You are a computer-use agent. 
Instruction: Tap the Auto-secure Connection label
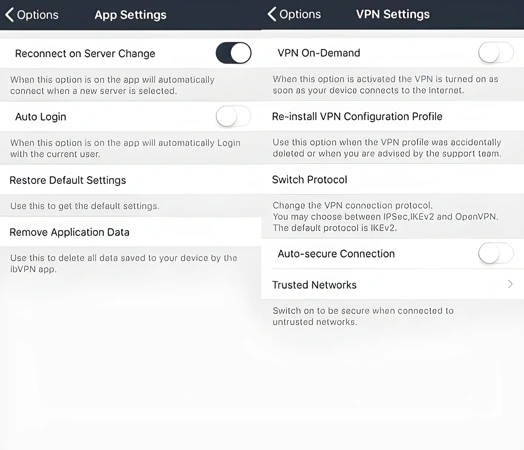click(336, 254)
